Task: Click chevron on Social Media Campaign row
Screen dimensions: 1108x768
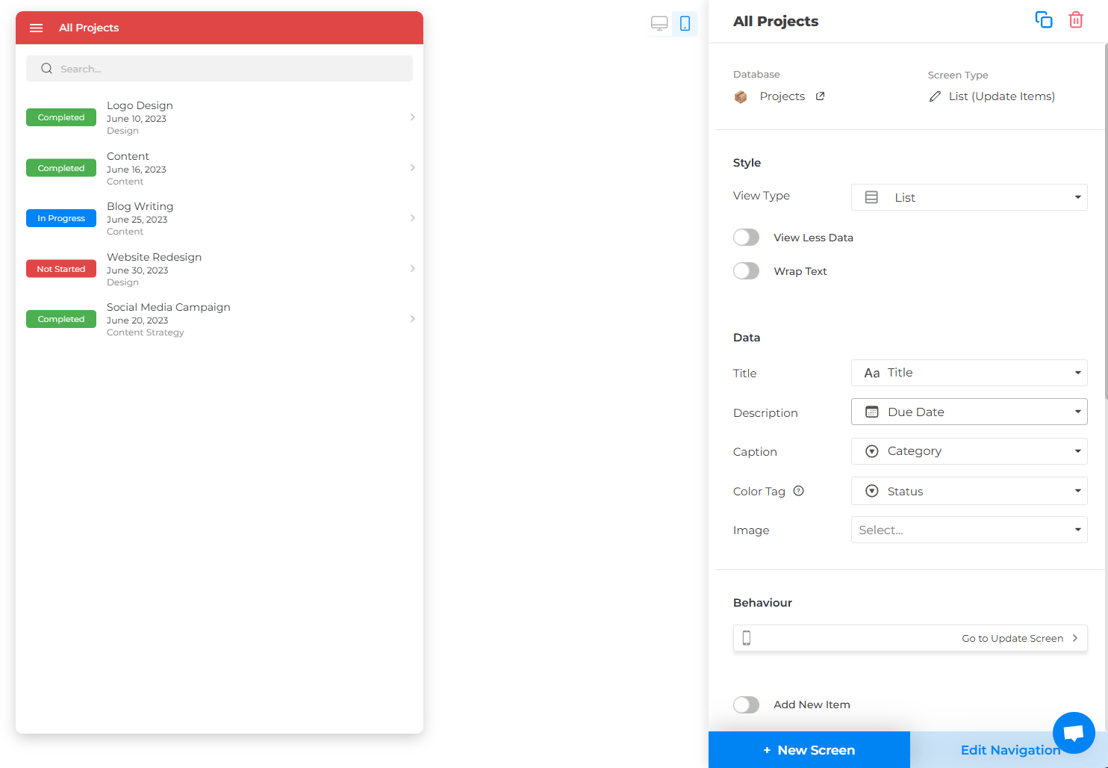Action: point(412,319)
